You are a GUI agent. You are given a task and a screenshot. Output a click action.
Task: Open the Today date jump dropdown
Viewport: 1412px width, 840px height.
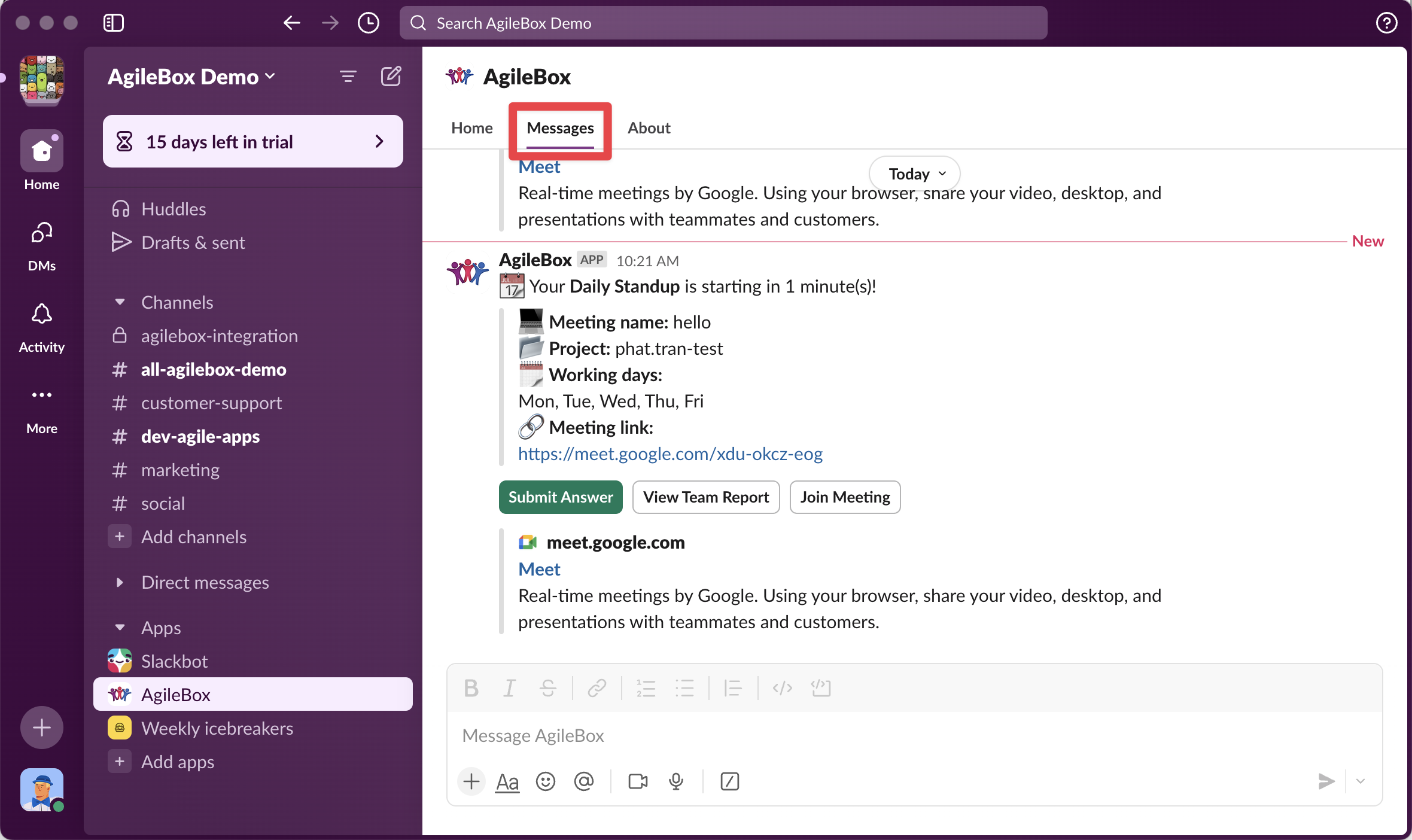(x=914, y=174)
